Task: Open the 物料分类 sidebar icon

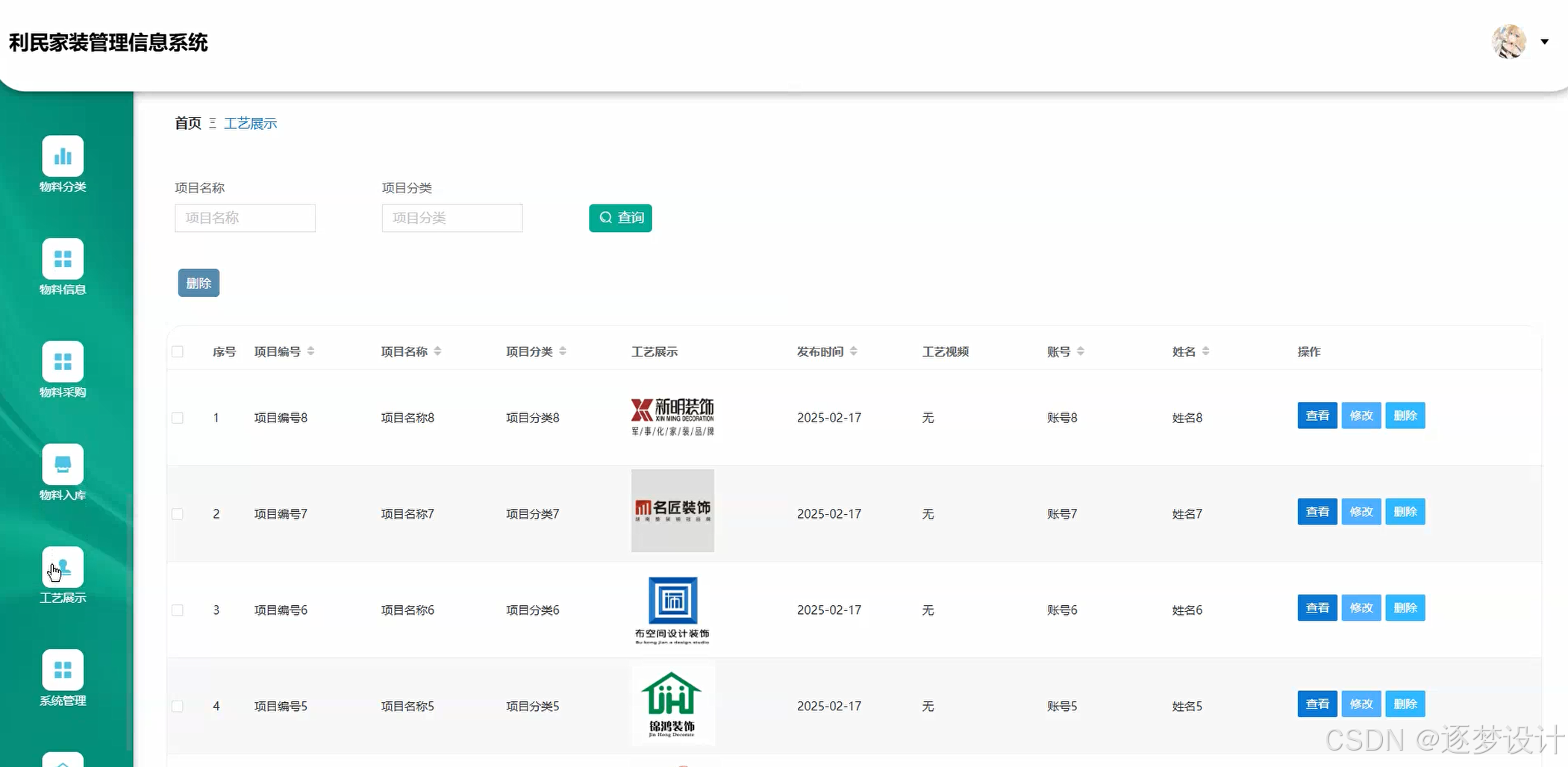Action: click(63, 156)
